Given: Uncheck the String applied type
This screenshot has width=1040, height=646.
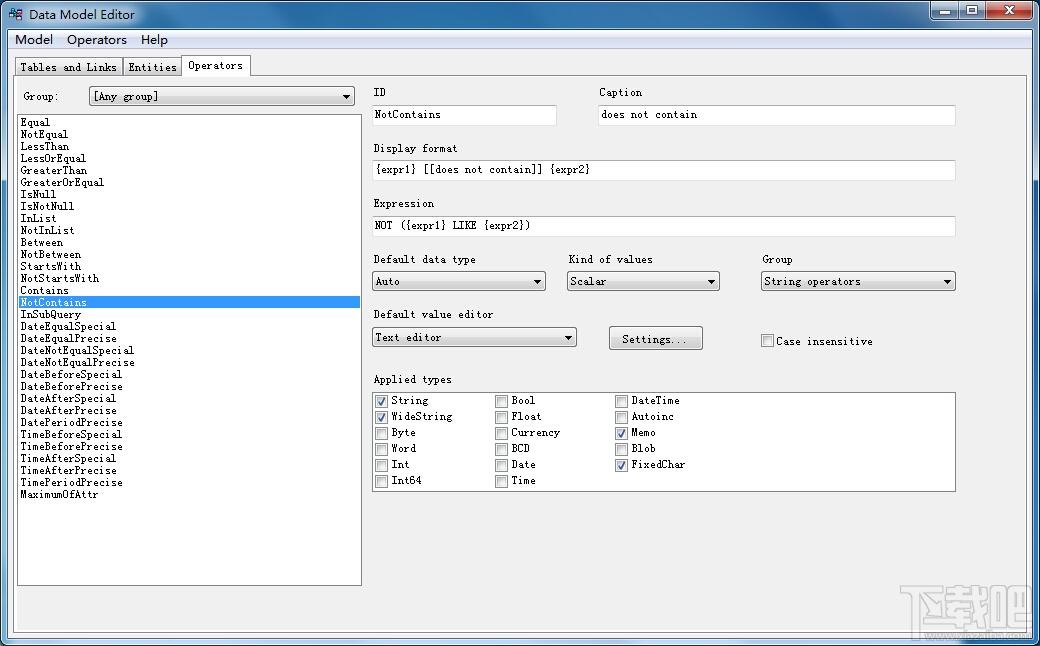Looking at the screenshot, I should tap(382, 401).
